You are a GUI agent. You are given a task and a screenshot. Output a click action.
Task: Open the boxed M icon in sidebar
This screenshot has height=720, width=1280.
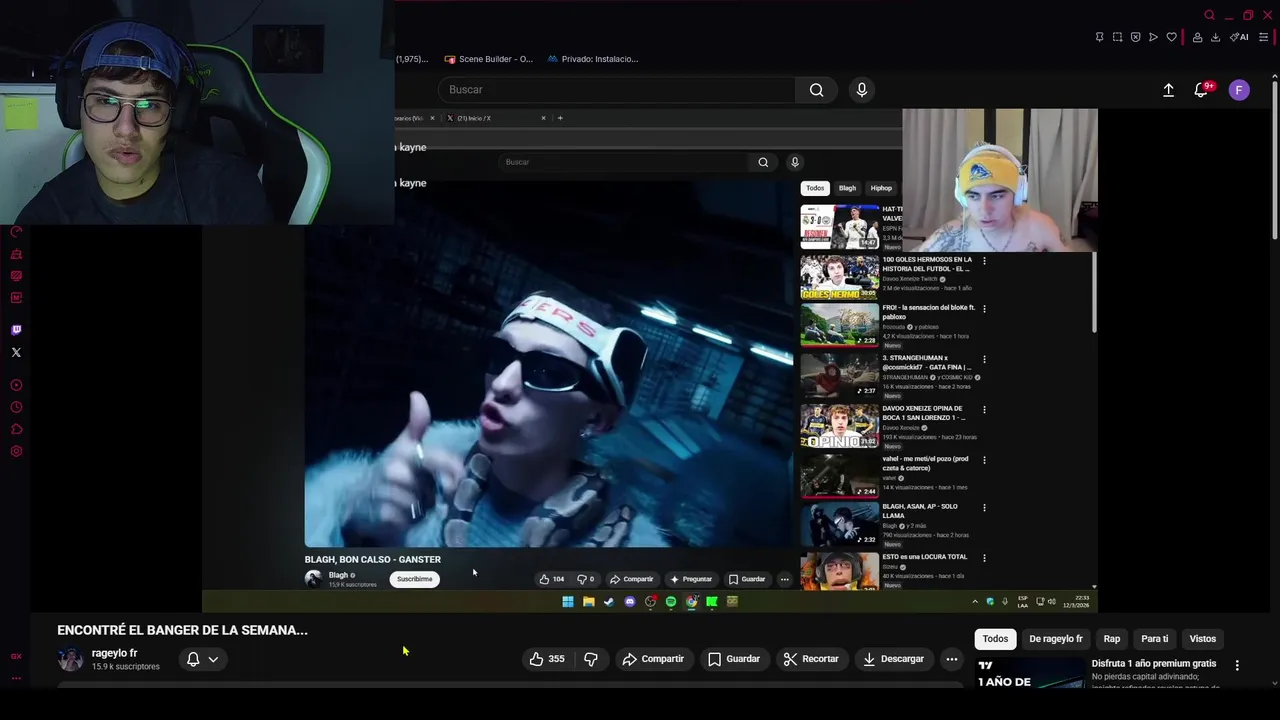tap(16, 297)
